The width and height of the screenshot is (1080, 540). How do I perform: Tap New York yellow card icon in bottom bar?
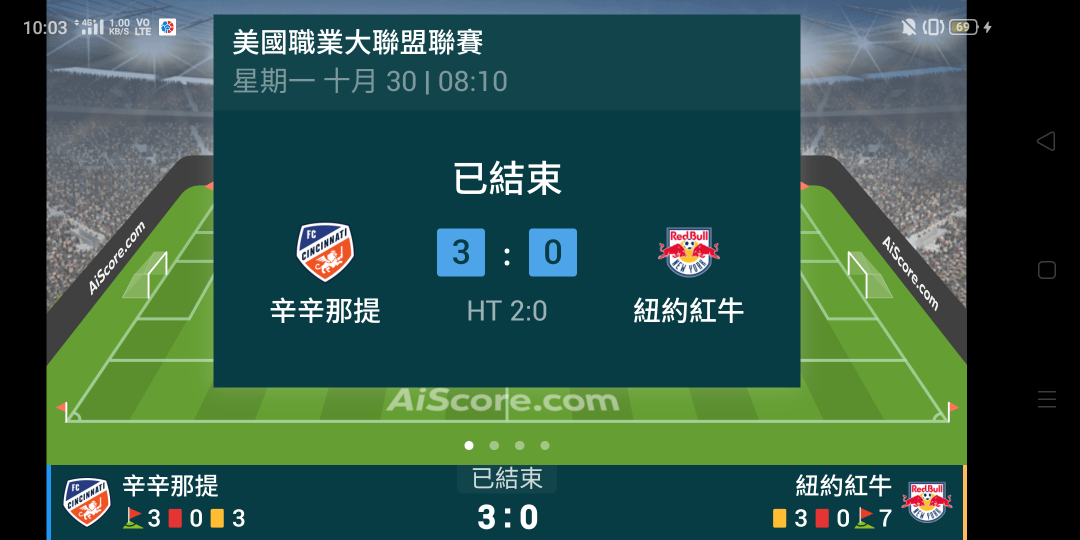coord(780,518)
